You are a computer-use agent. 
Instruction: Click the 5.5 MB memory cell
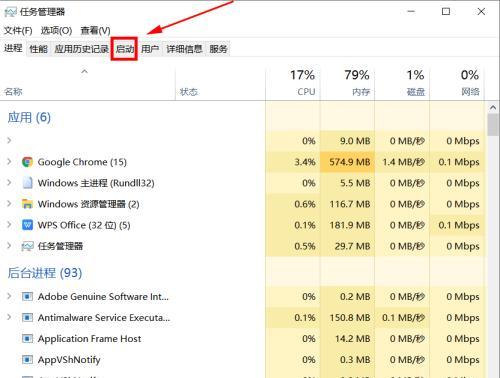pos(347,183)
